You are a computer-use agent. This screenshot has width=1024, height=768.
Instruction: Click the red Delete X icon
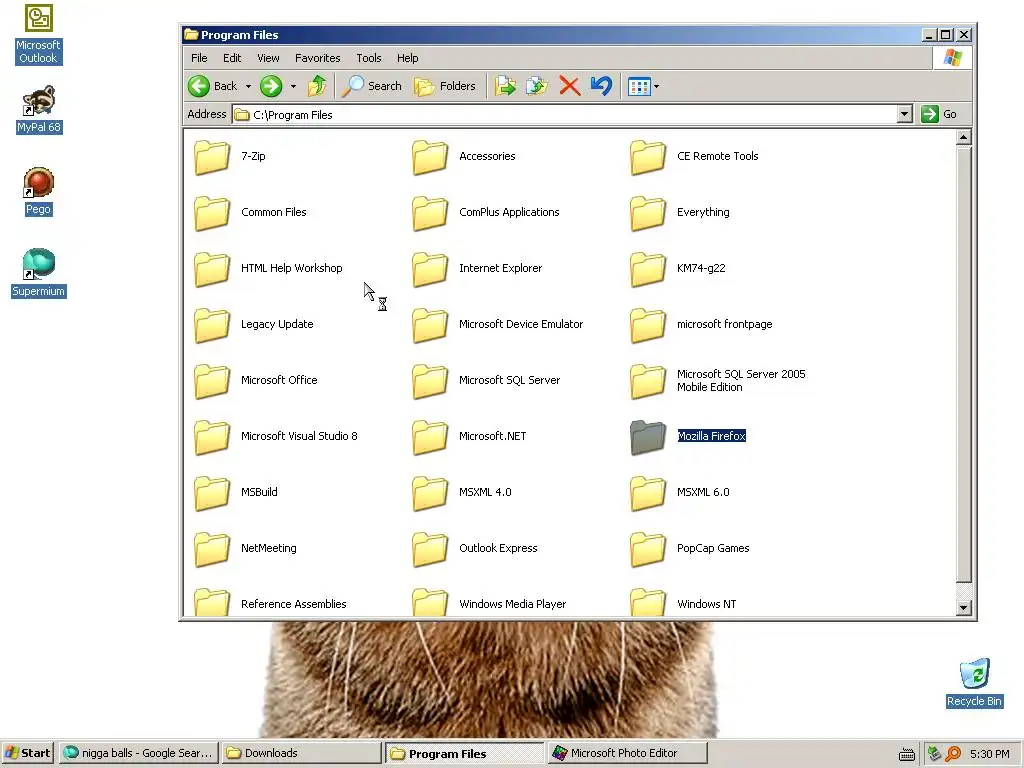tap(569, 86)
